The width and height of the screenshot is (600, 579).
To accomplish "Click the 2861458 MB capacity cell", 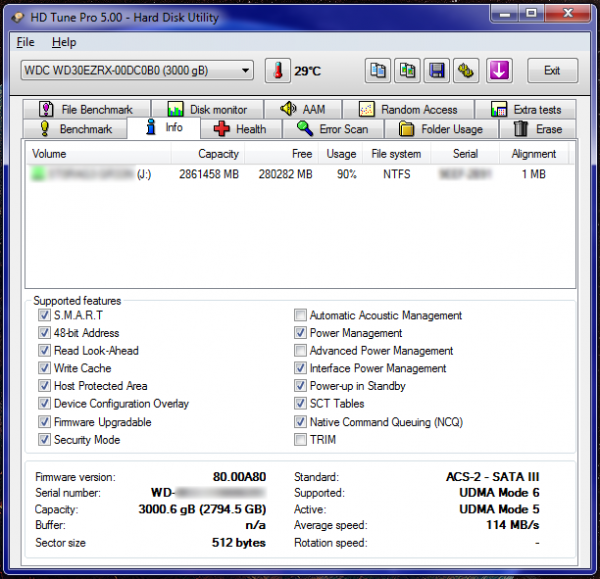I will pyautogui.click(x=209, y=175).
